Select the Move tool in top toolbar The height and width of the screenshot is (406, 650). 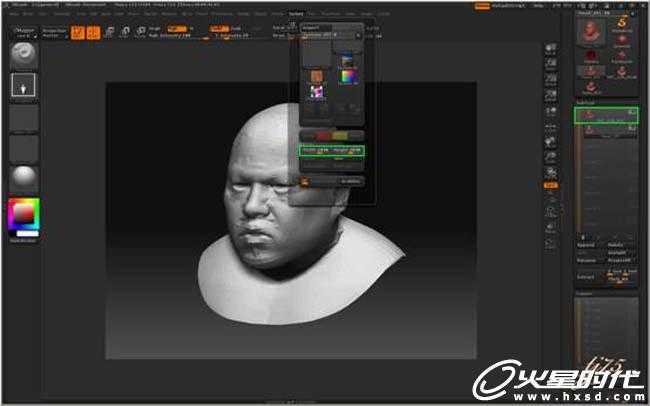tap(110, 32)
